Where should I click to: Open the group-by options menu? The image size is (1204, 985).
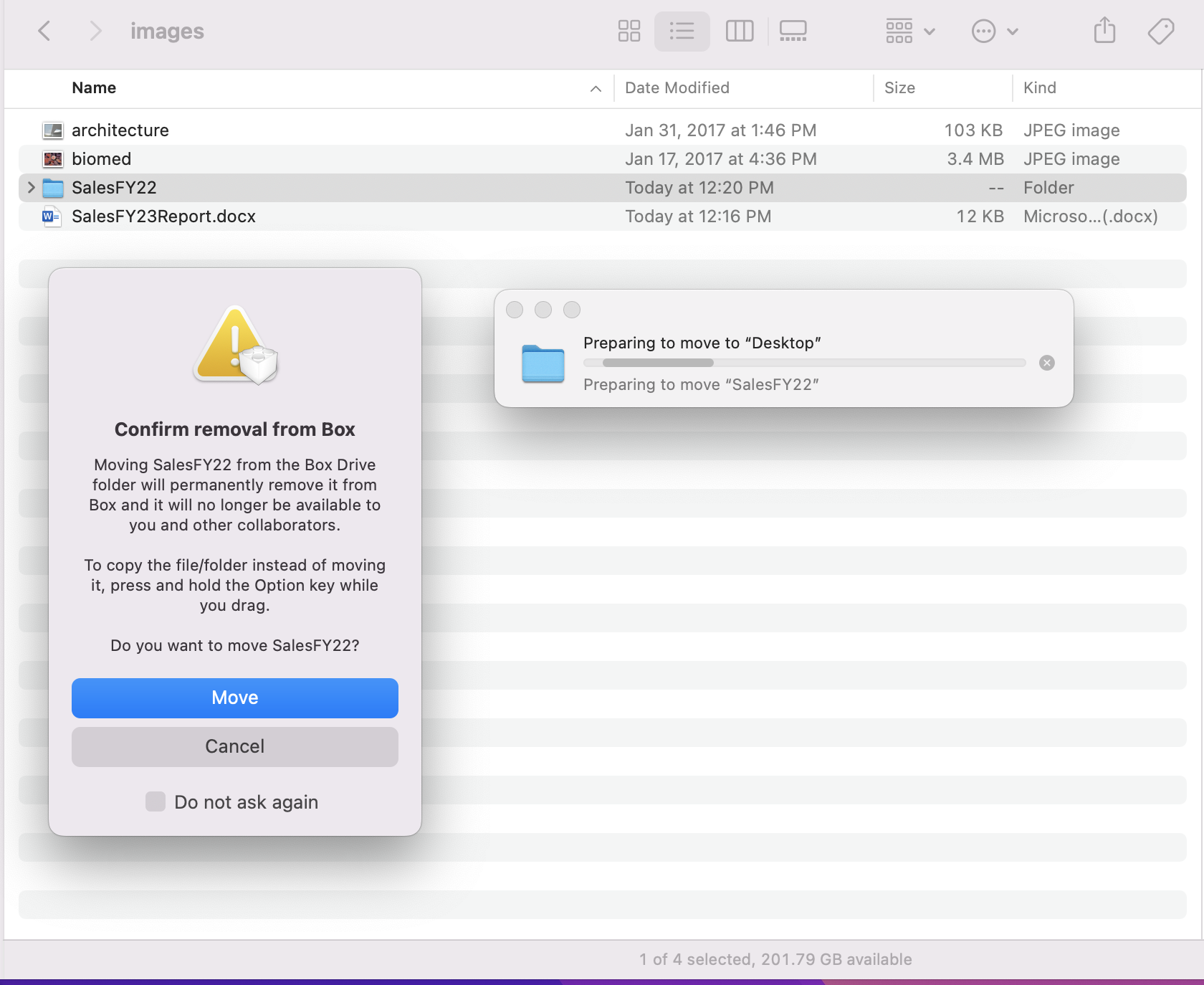point(910,31)
